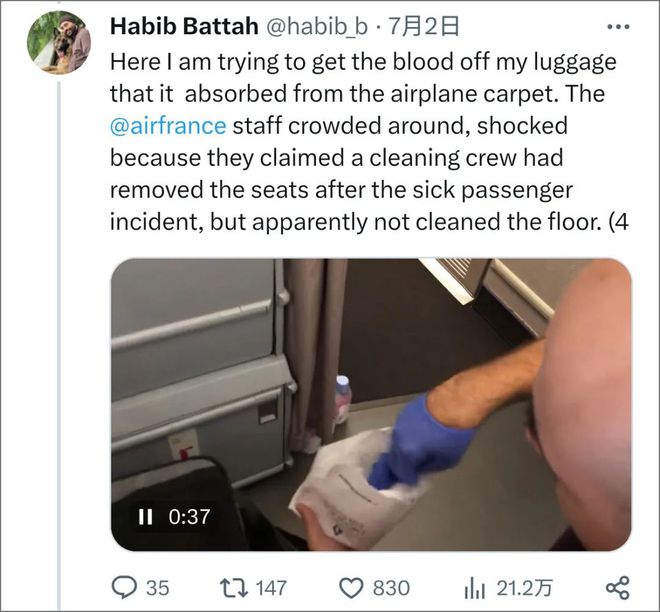Open the tweet date 7月2日
Image resolution: width=660 pixels, height=612 pixels.
(424, 27)
